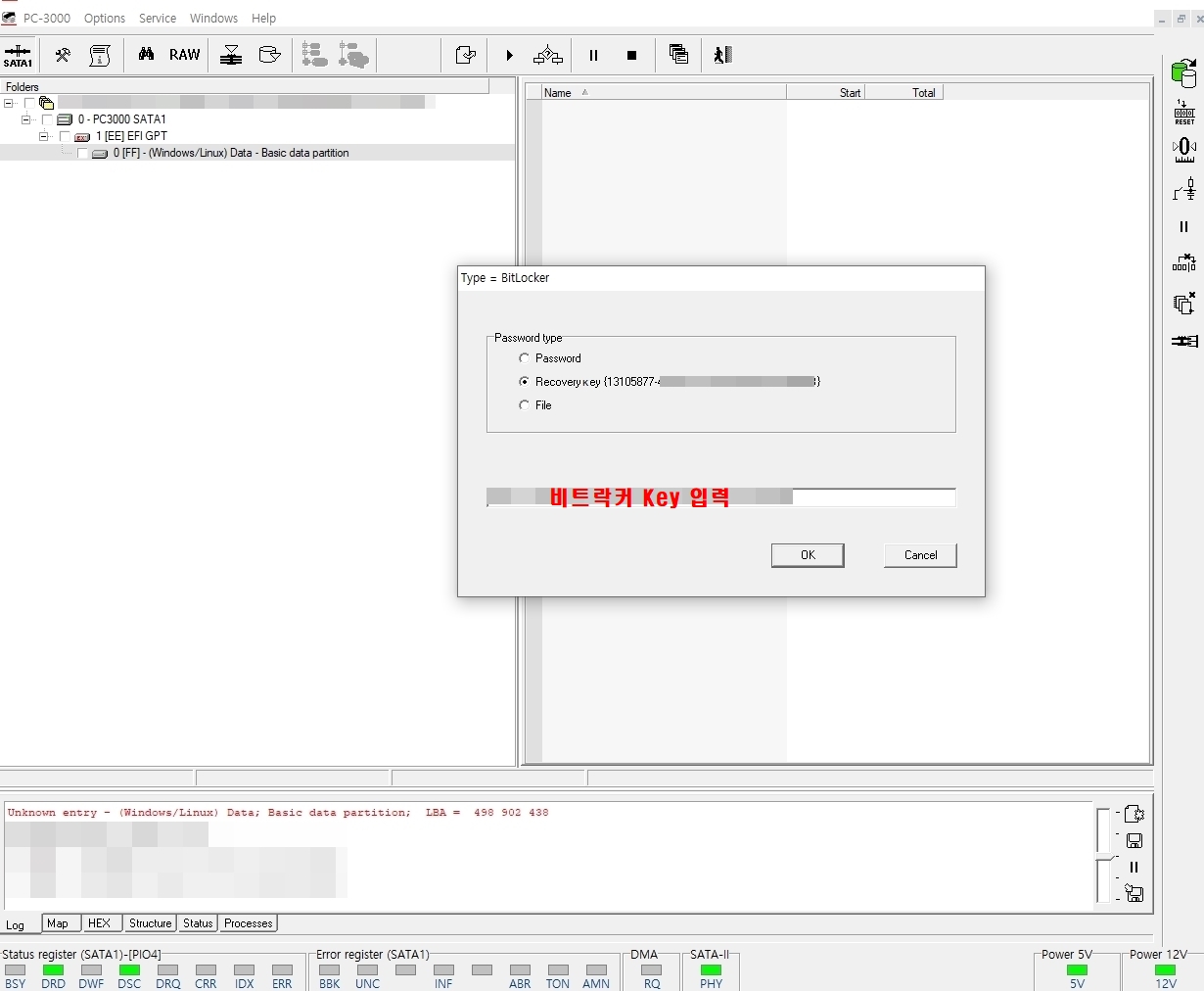
Task: Click the running man exit icon
Action: (x=723, y=55)
